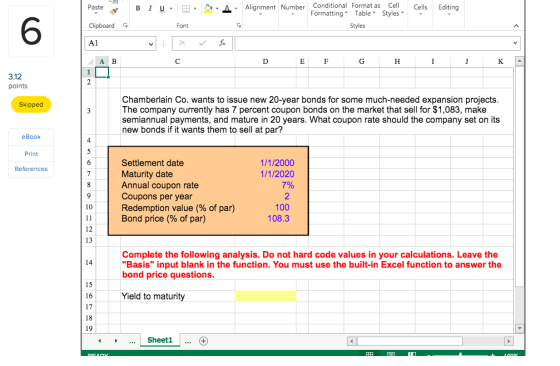The image size is (560, 366).
Task: Switch to Page Layout view
Action: 391,354
